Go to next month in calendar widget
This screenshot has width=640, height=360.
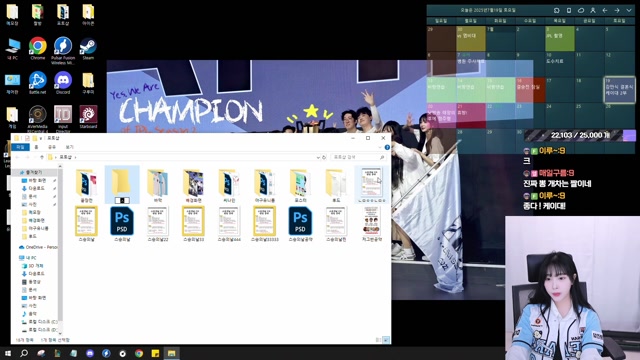(617, 10)
